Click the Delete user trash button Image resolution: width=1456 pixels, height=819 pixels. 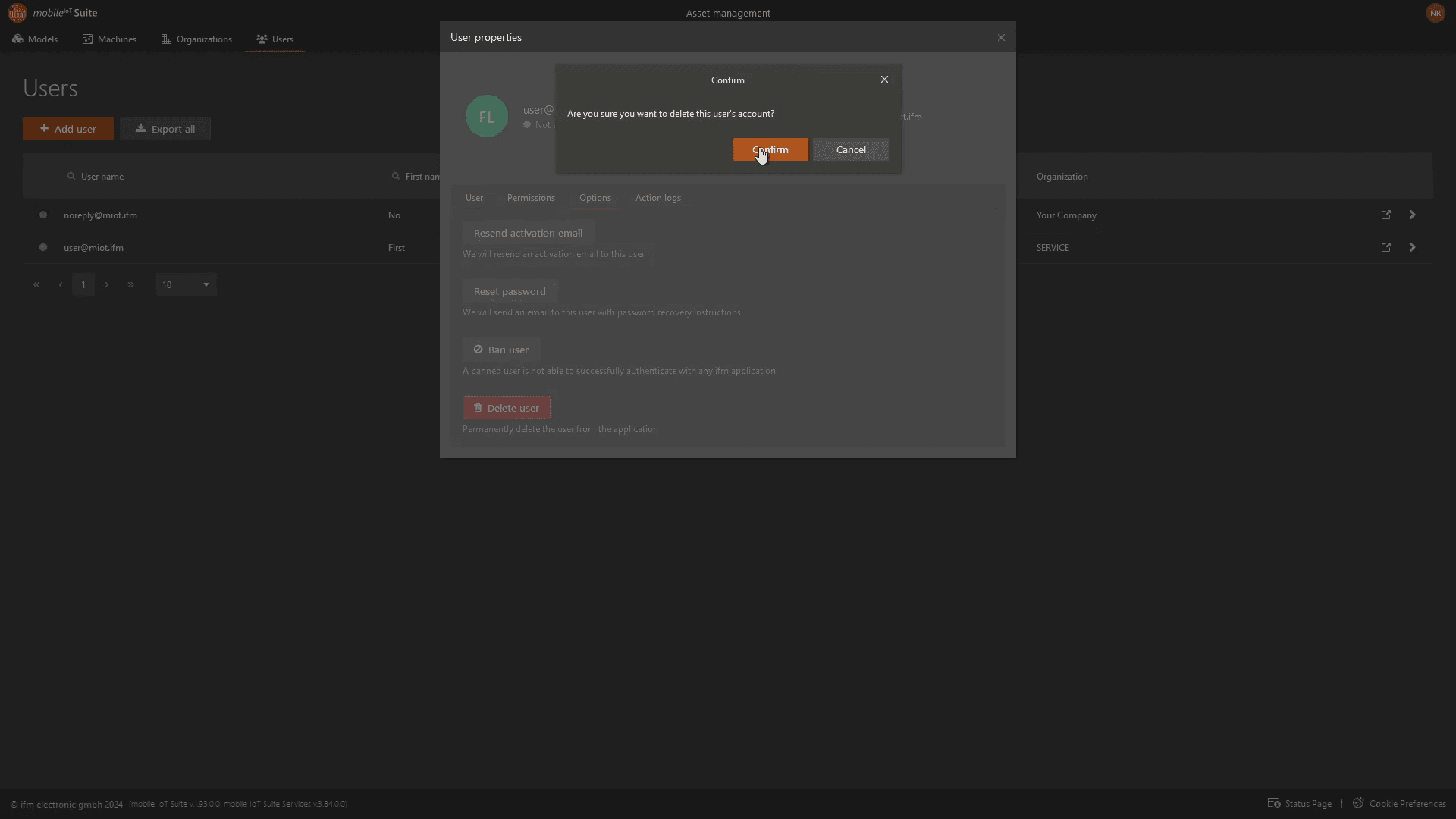[506, 408]
